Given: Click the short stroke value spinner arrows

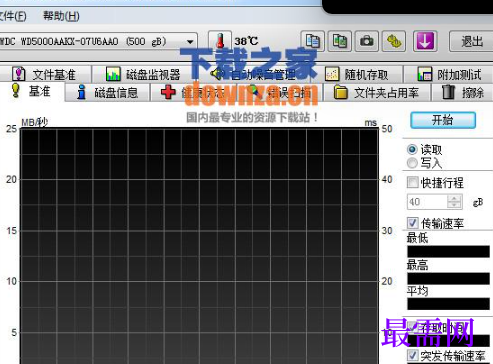Looking at the screenshot, I should tap(454, 202).
